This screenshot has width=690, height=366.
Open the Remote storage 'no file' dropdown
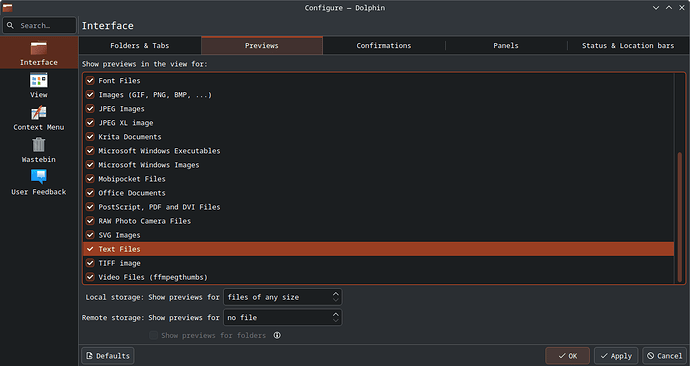283,318
